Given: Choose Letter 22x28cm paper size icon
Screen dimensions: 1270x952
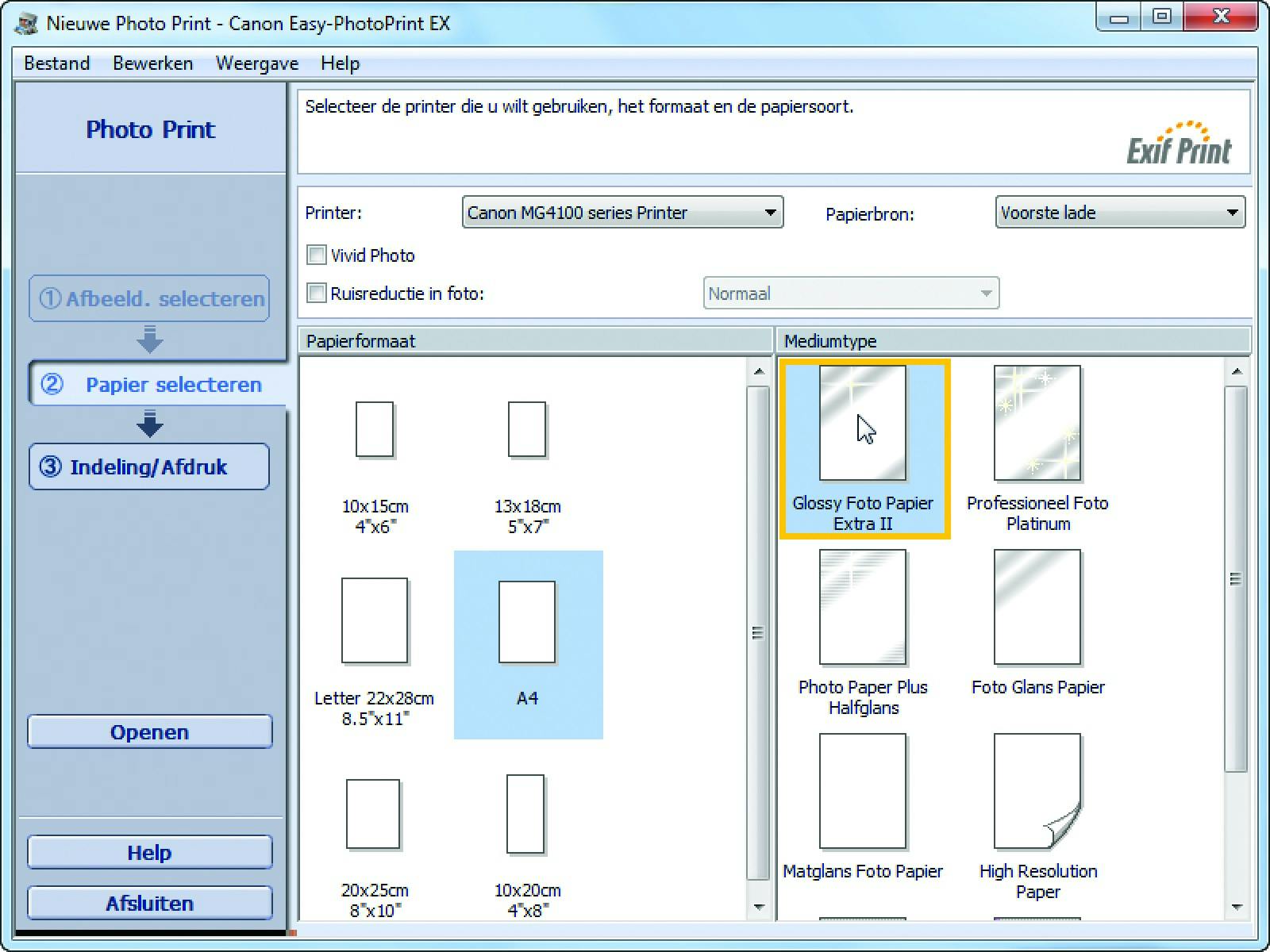Looking at the screenshot, I should pyautogui.click(x=375, y=620).
